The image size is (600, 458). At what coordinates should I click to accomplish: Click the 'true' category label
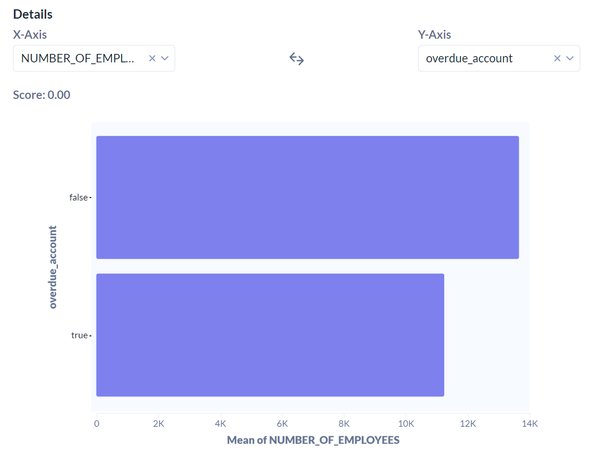click(x=80, y=335)
